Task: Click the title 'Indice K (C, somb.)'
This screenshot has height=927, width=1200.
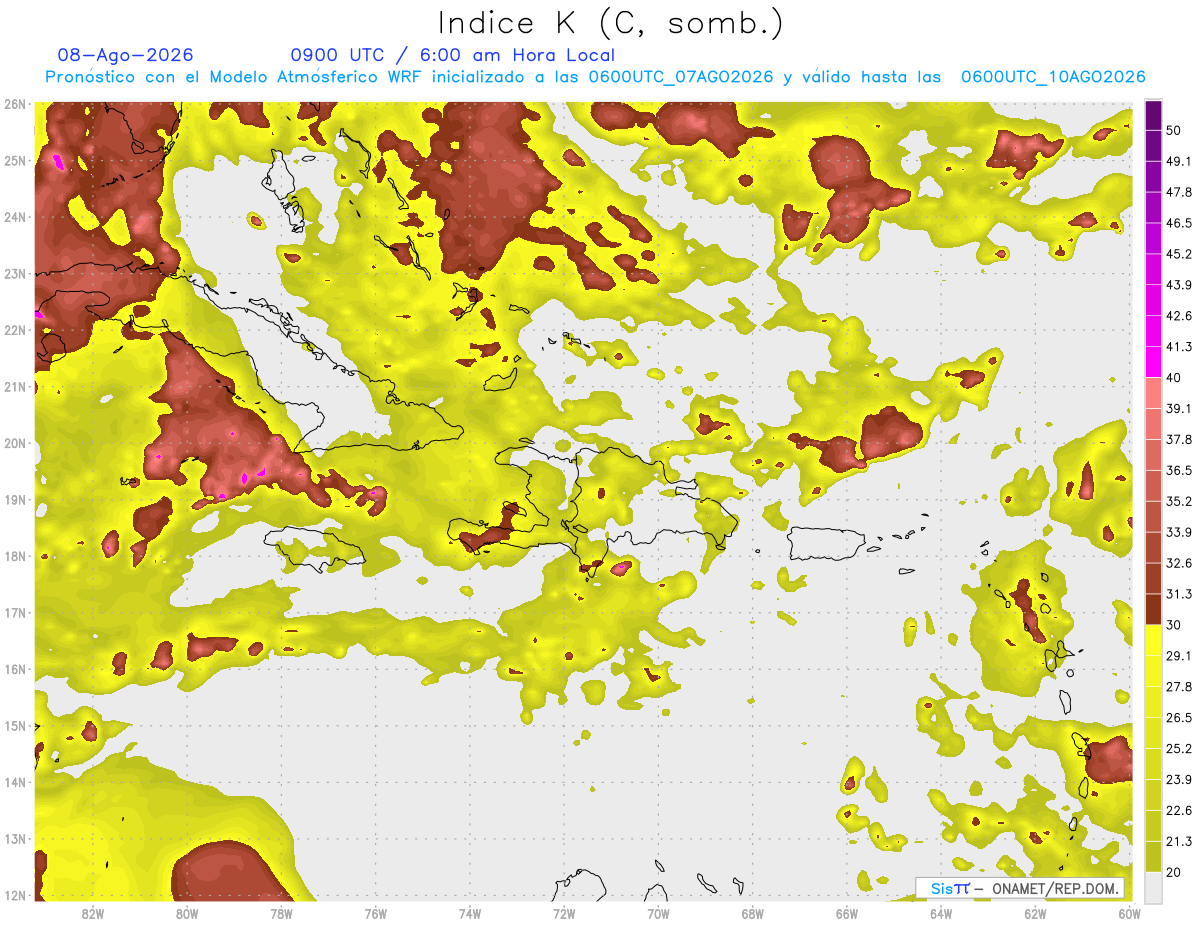Action: pos(610,23)
